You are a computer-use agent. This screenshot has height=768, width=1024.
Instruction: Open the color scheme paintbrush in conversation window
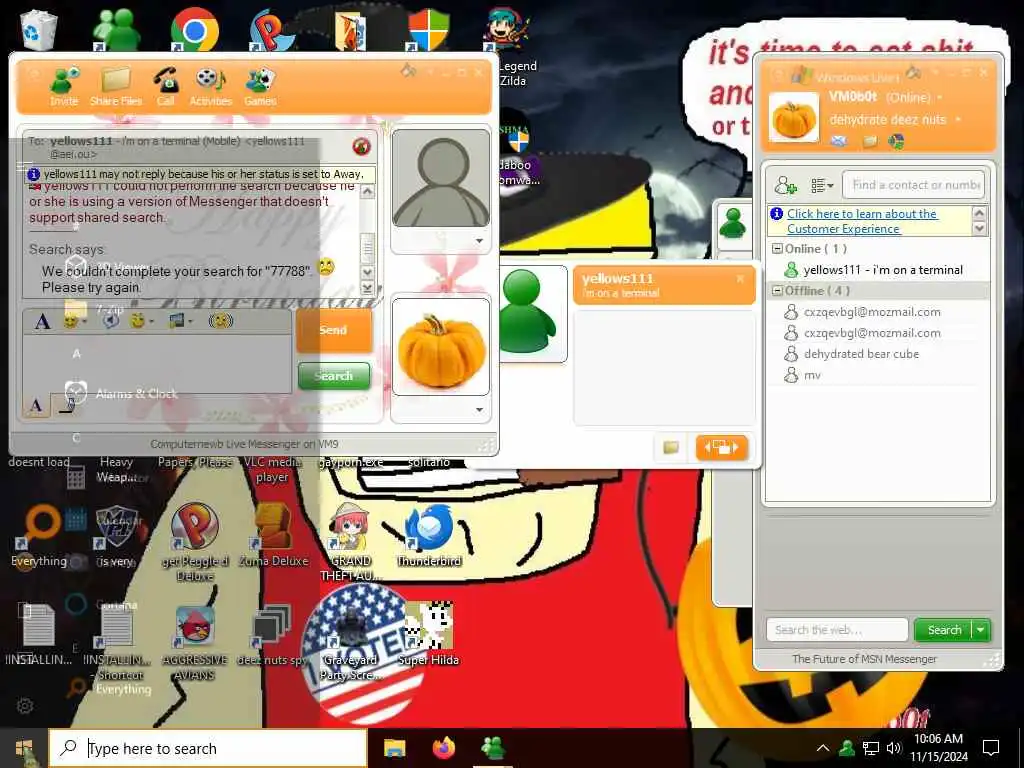click(x=408, y=71)
